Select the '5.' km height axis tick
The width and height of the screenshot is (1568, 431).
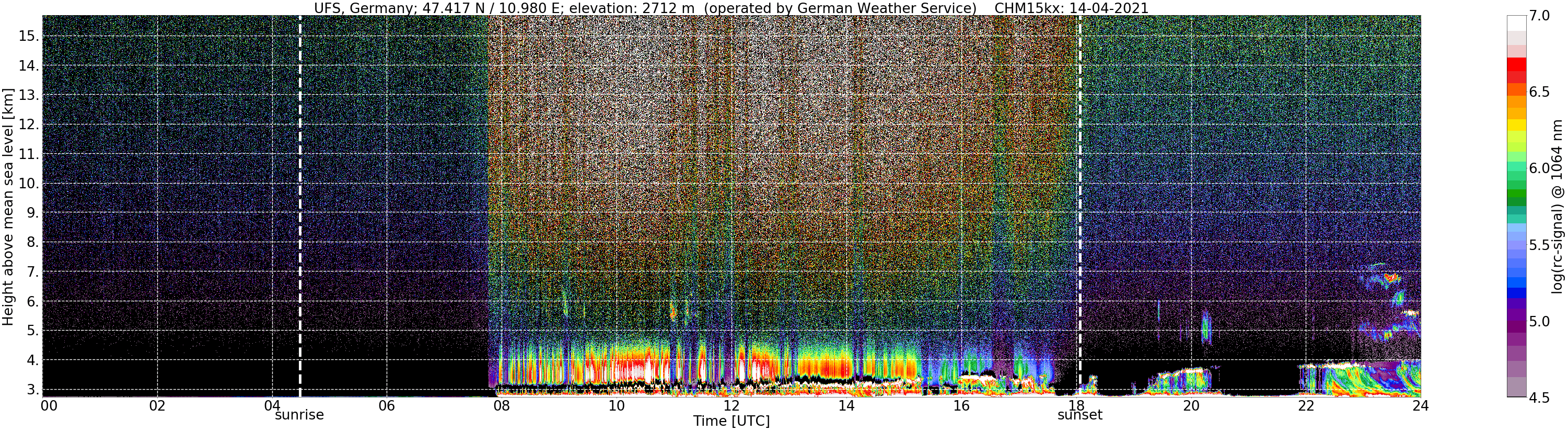click(32, 331)
